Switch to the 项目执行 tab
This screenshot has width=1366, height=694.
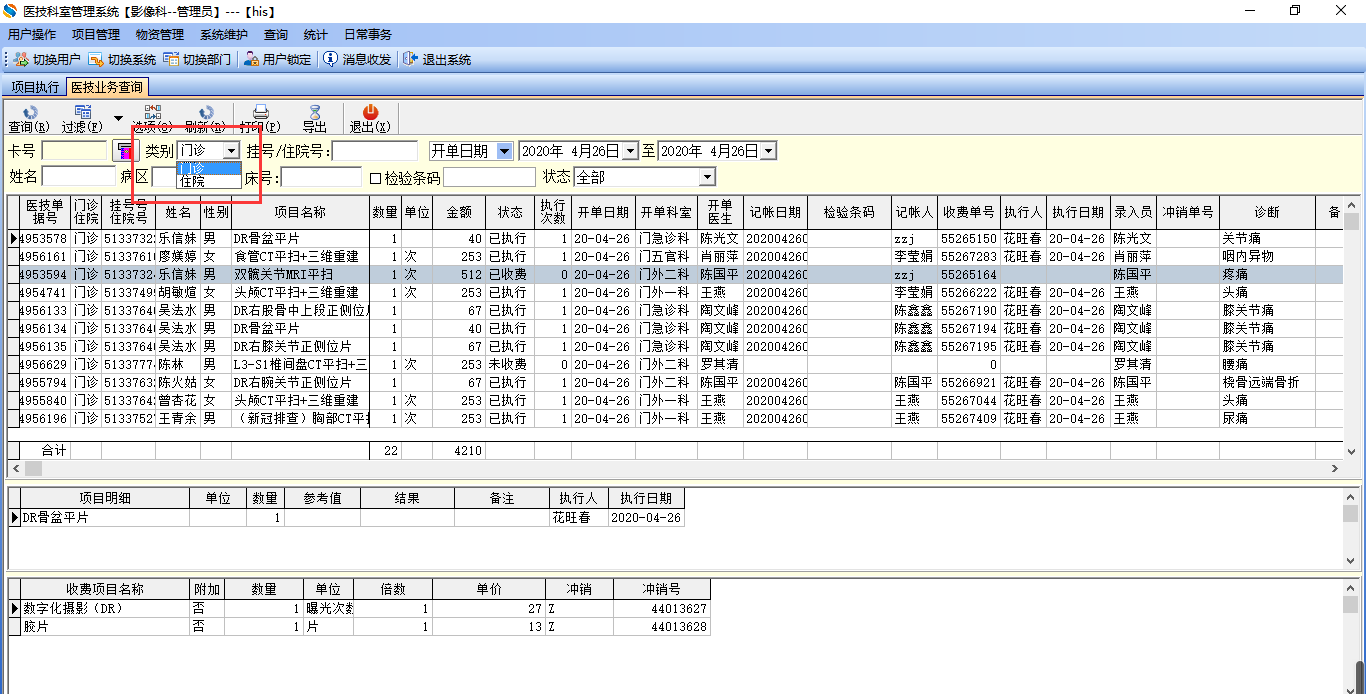point(35,88)
